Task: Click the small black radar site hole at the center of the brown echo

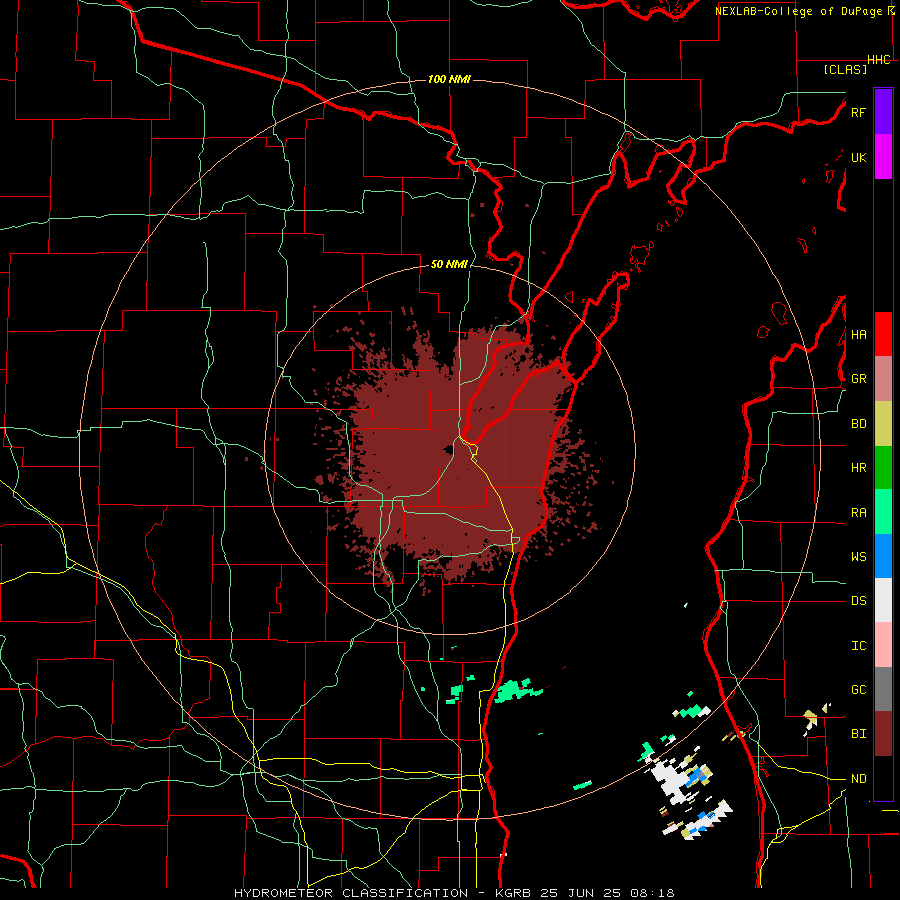Action: click(449, 449)
